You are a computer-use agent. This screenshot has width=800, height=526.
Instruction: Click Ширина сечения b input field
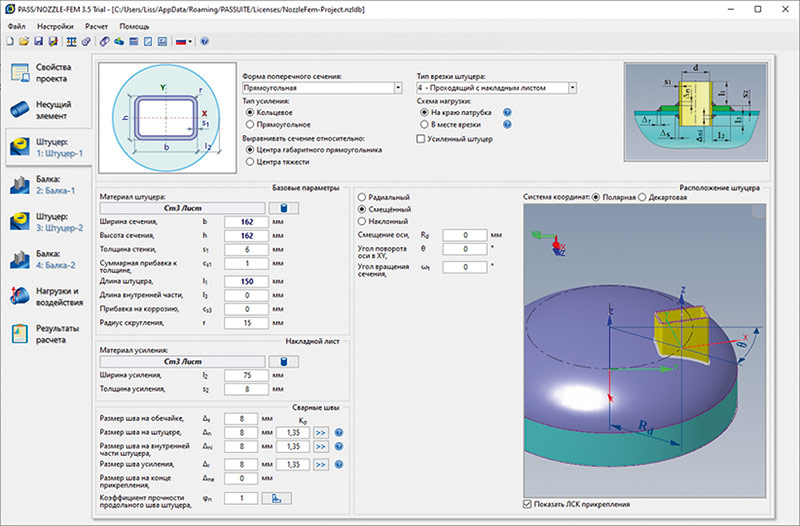tap(246, 222)
